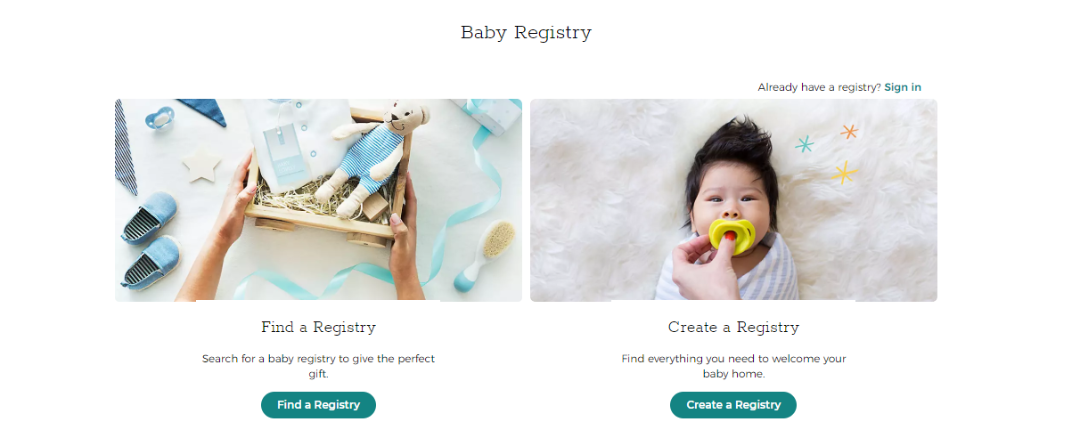Click the Sign in link

coord(902,87)
